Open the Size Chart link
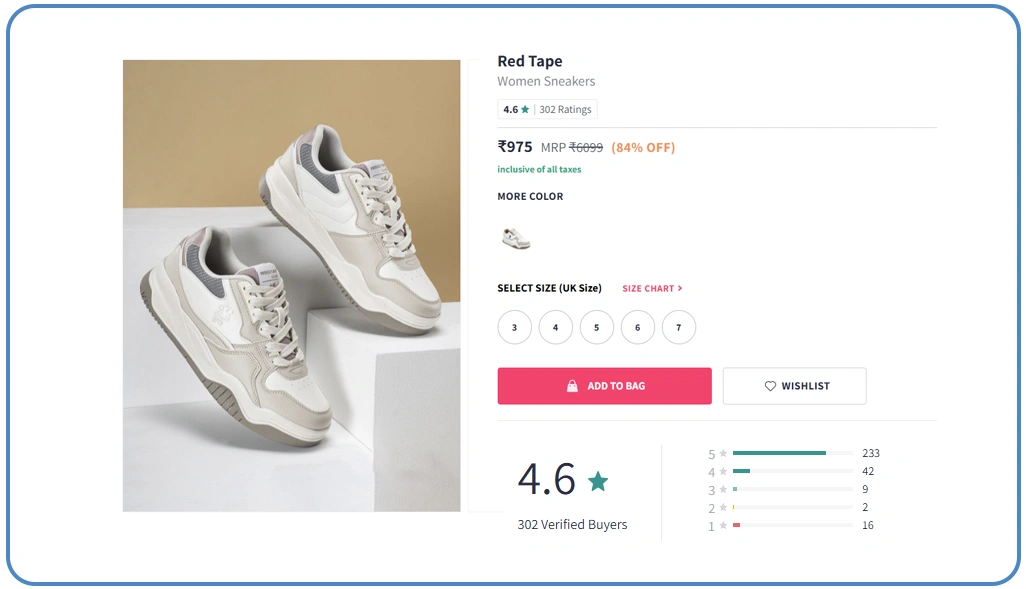This screenshot has height=589, width=1026. (652, 289)
